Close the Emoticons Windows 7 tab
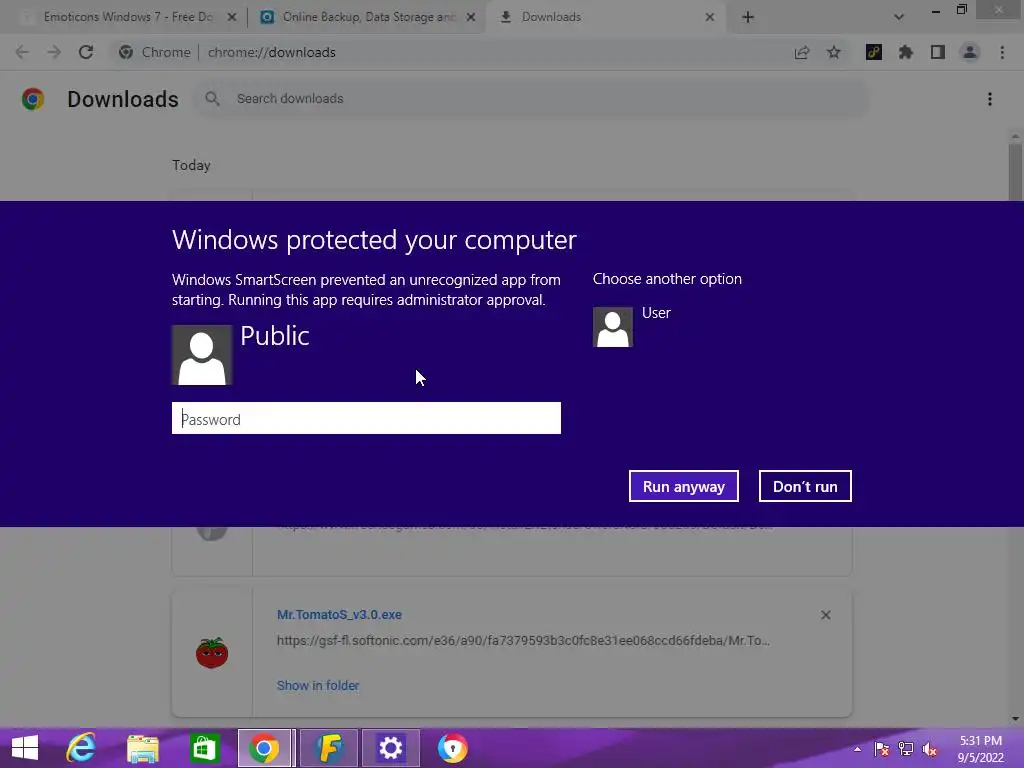The width and height of the screenshot is (1024, 768). (232, 17)
